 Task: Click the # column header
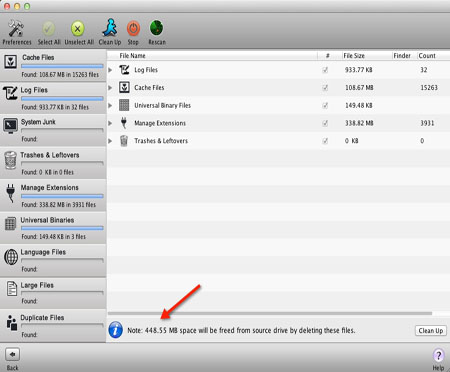click(x=329, y=56)
